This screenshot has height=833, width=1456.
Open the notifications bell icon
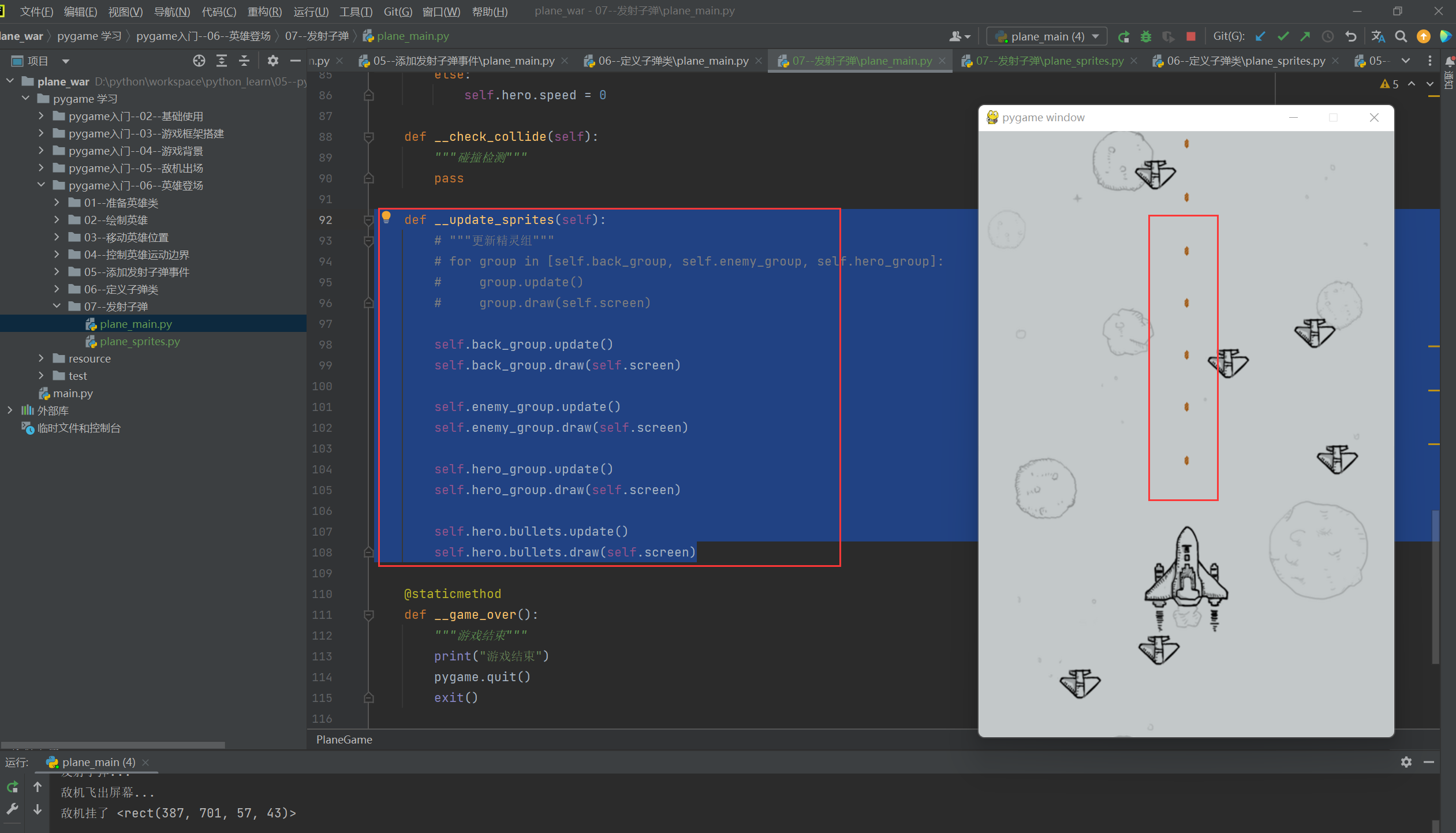click(x=1449, y=61)
